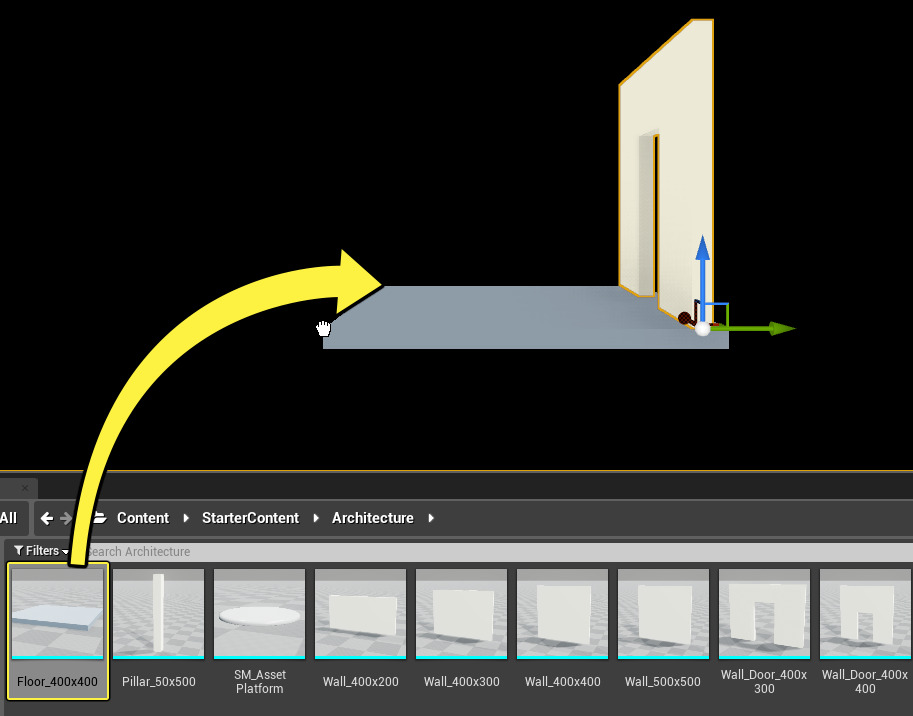Go back in content browser history
913x716 pixels.
47,518
